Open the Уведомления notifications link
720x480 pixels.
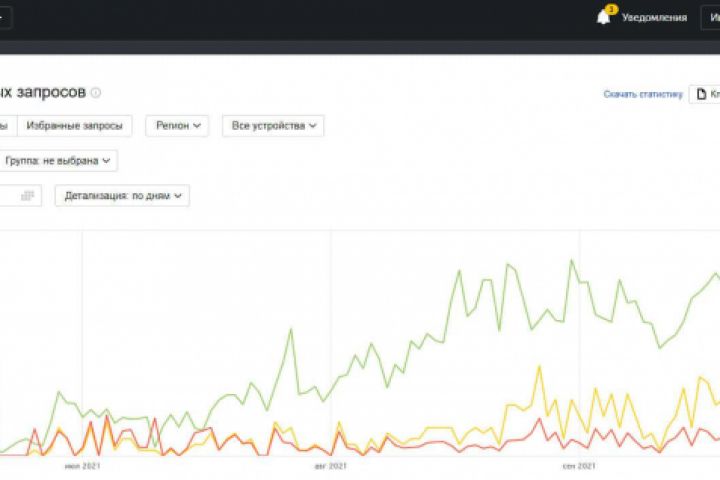tap(654, 18)
